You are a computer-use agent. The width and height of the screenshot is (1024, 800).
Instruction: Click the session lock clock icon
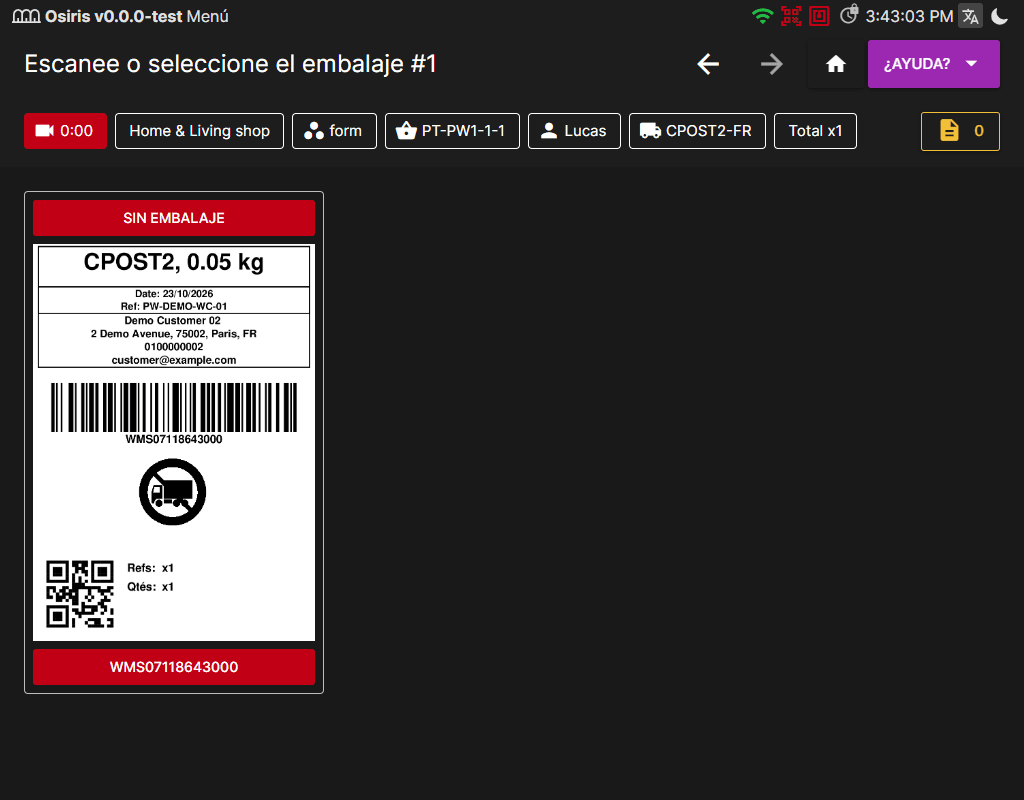click(x=849, y=14)
